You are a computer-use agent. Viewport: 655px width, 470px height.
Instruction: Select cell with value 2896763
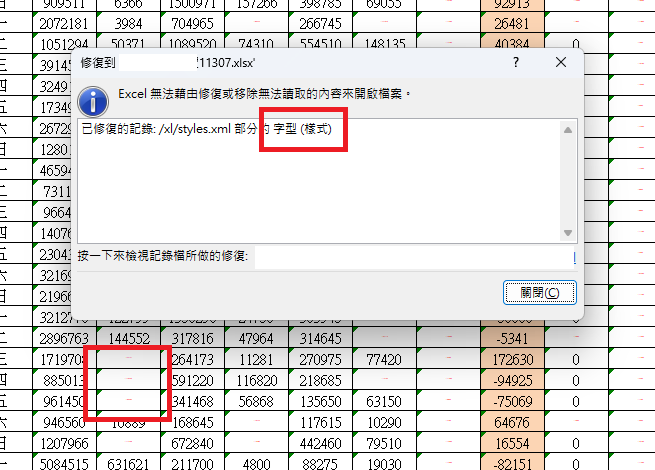(x=64, y=338)
